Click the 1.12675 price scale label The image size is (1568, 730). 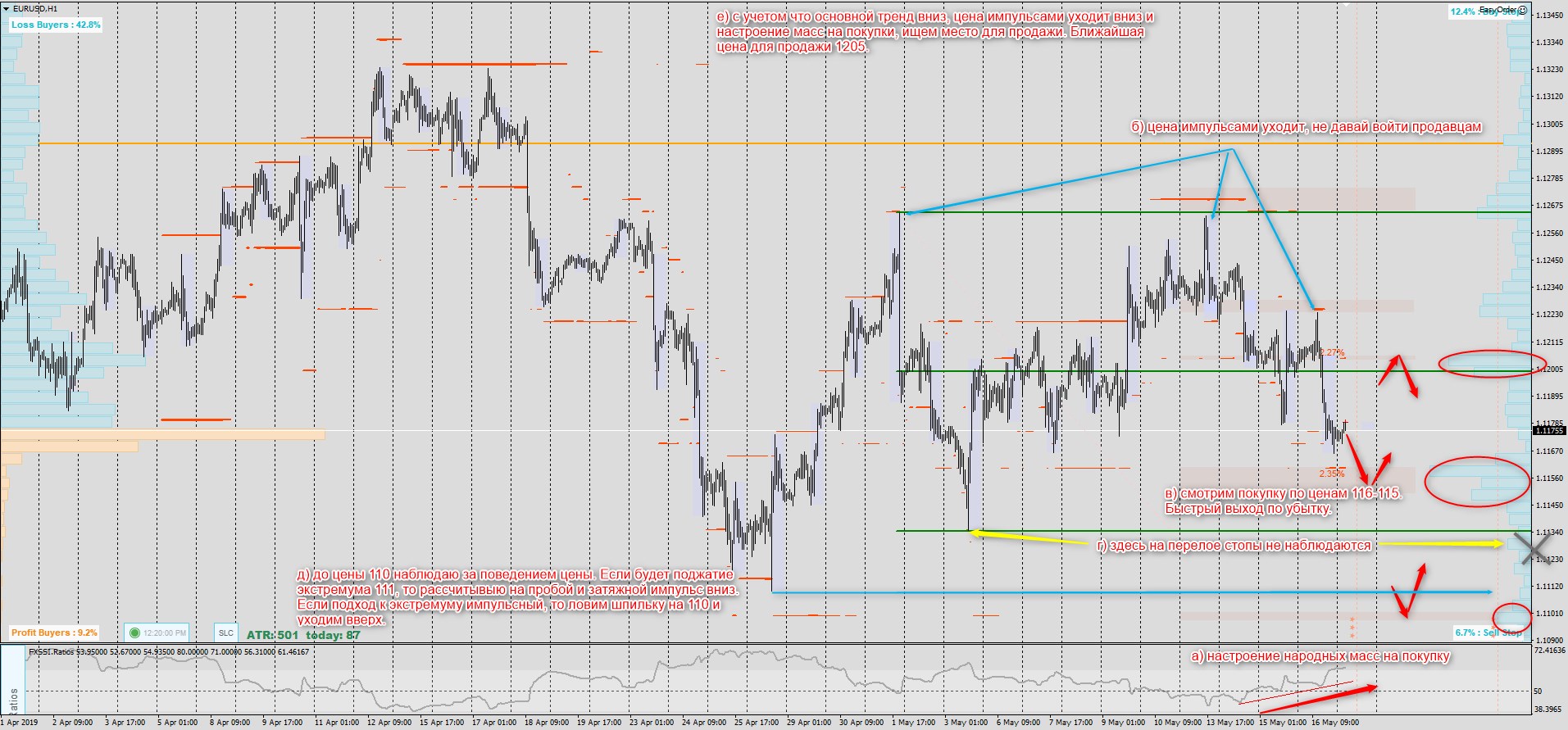tap(1548, 206)
